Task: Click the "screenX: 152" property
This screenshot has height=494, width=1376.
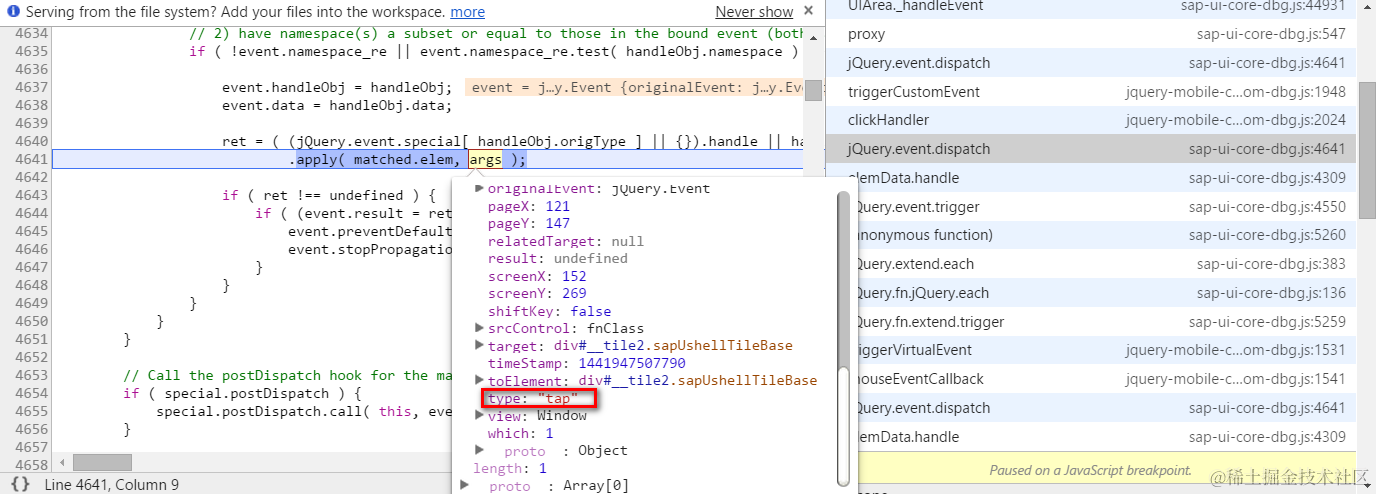Action: coord(537,276)
